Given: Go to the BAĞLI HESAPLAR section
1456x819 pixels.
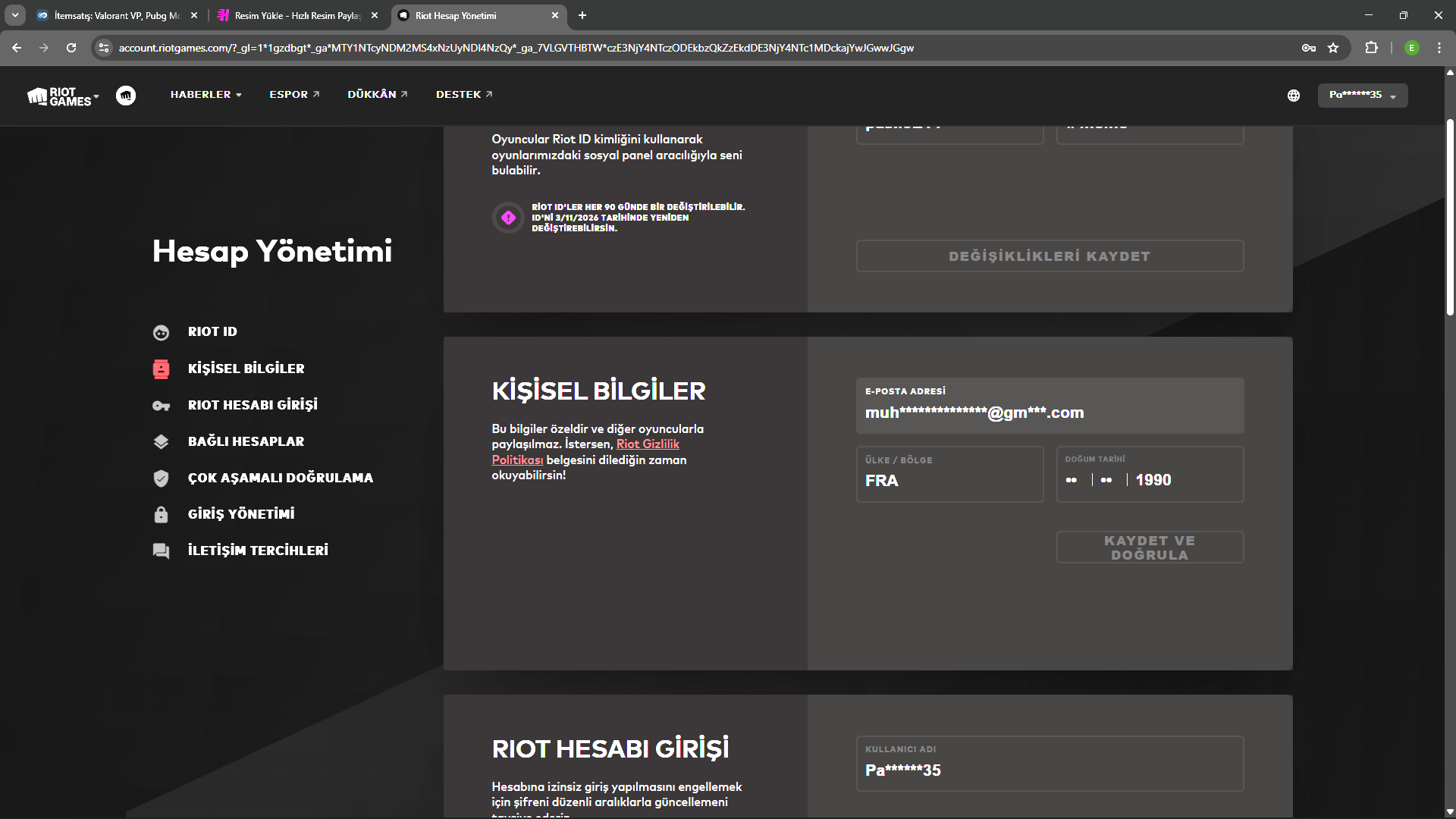Looking at the screenshot, I should coord(246,441).
